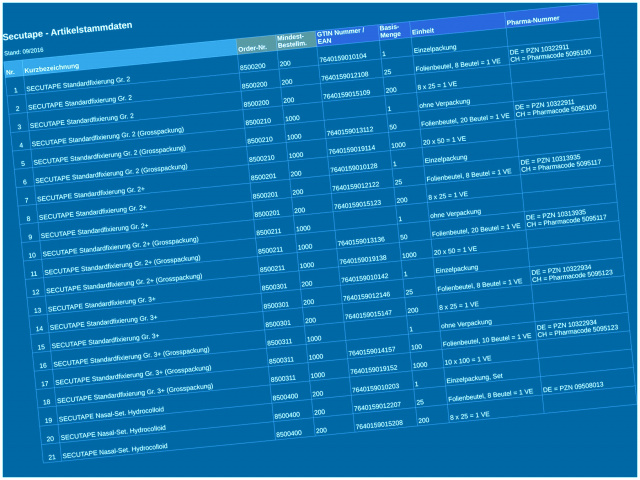Screen dimensions: 640x480
Task: Click GTIN cell 7640159012108
Action: click(x=344, y=76)
